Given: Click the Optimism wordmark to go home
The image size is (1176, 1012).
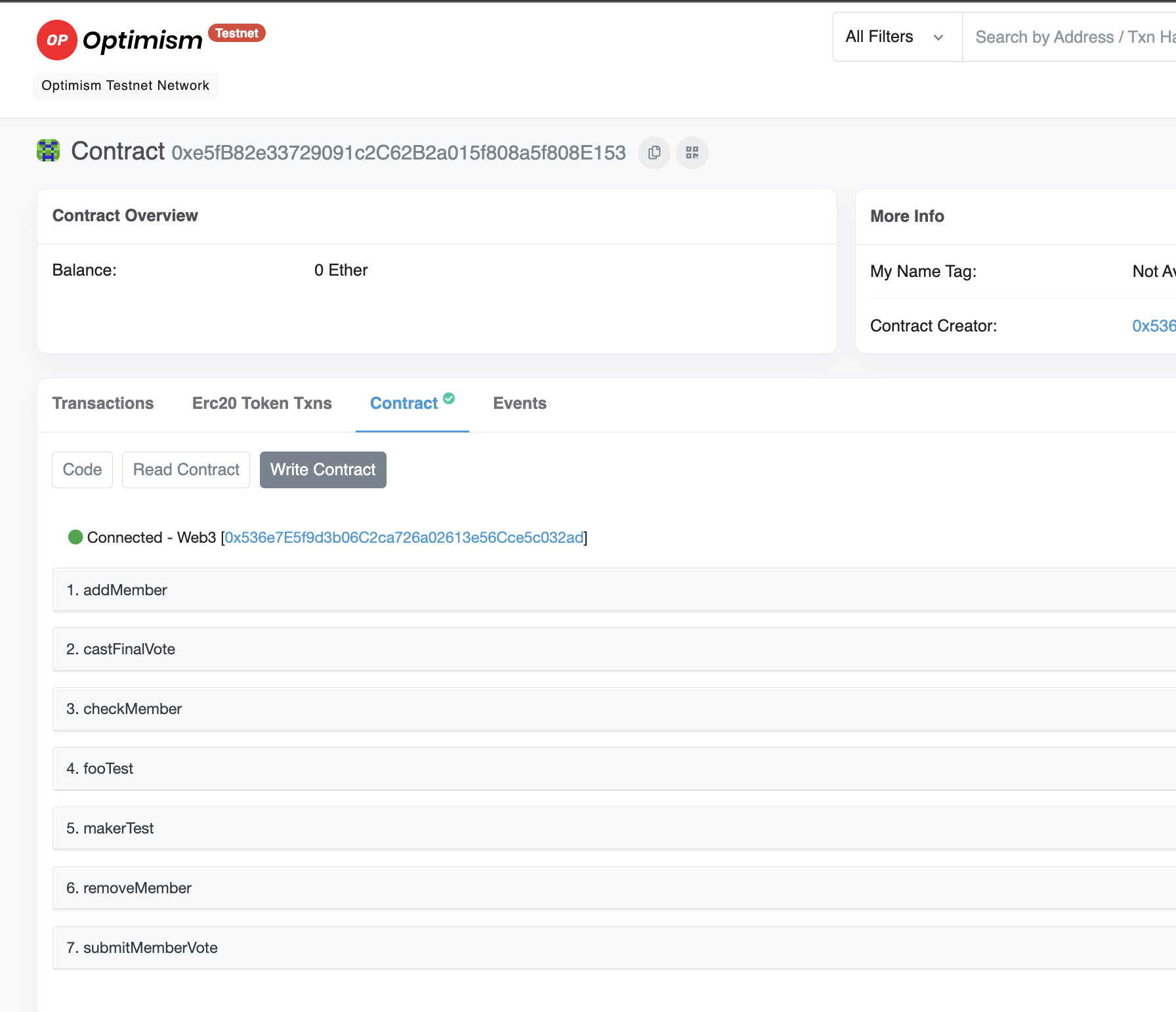Looking at the screenshot, I should point(142,41).
